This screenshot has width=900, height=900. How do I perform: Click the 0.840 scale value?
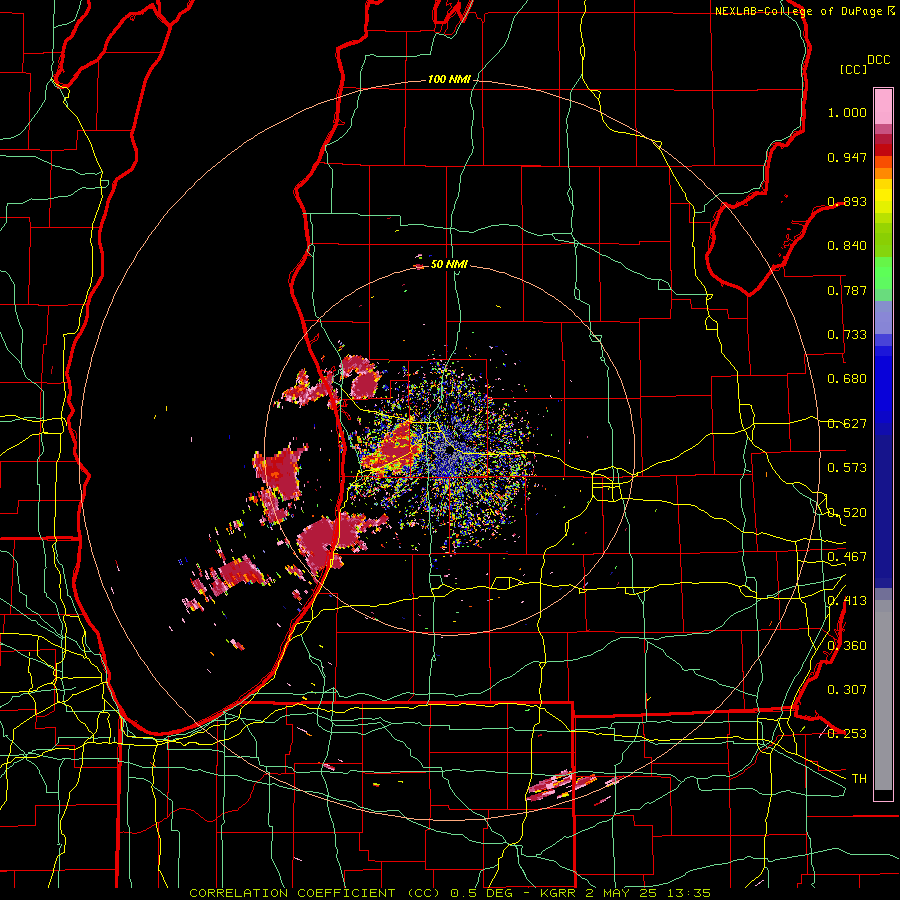pyautogui.click(x=847, y=246)
